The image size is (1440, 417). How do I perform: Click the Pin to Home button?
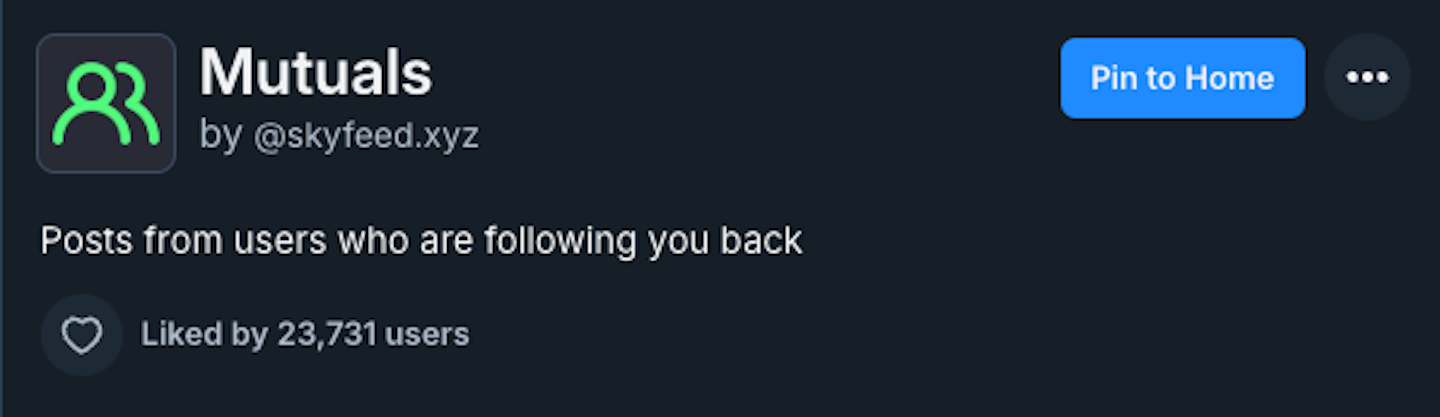1182,78
